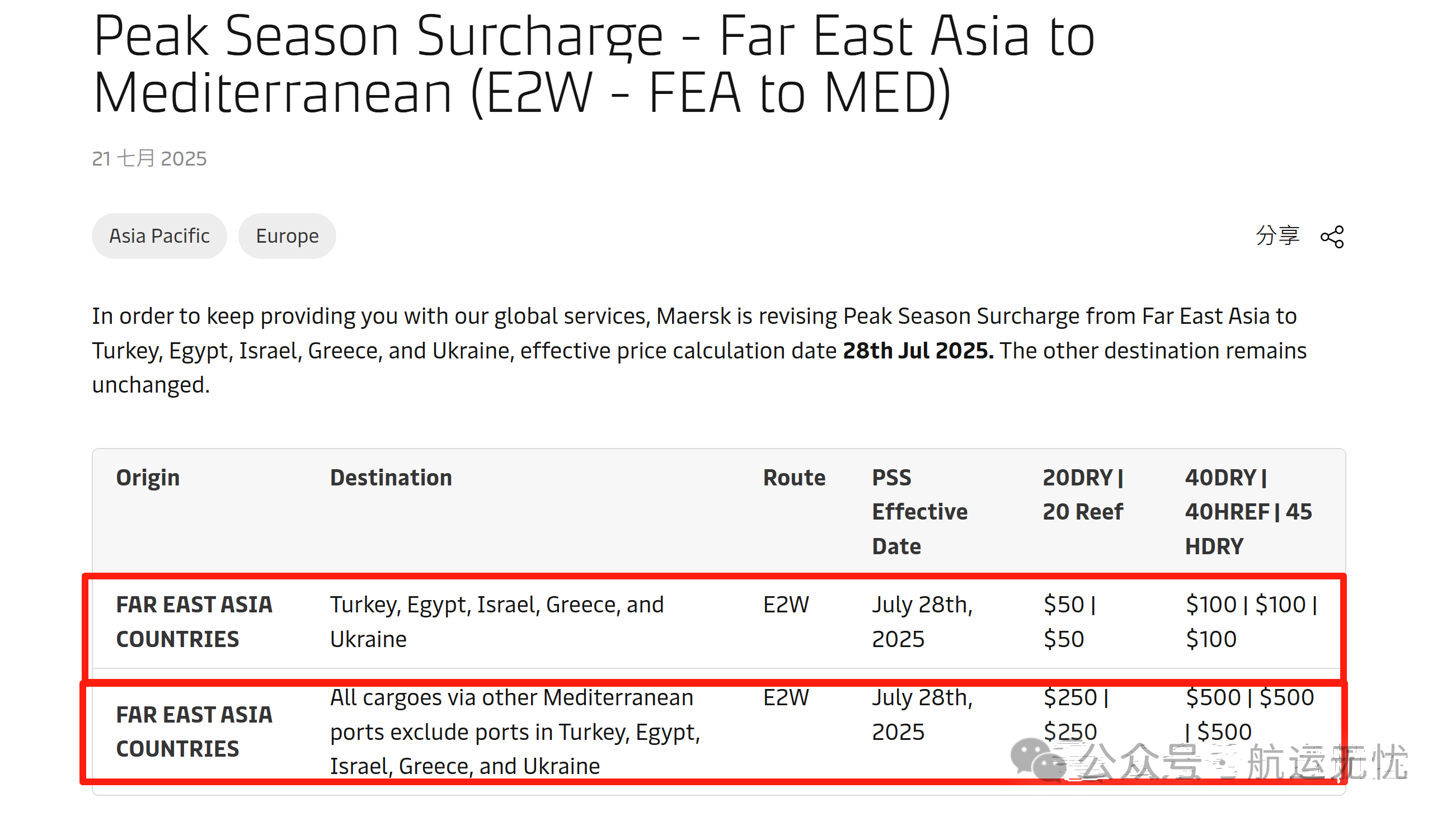Image resolution: width=1456 pixels, height=821 pixels.
Task: Click the bold 28th Jul 2025 text
Action: pos(918,350)
